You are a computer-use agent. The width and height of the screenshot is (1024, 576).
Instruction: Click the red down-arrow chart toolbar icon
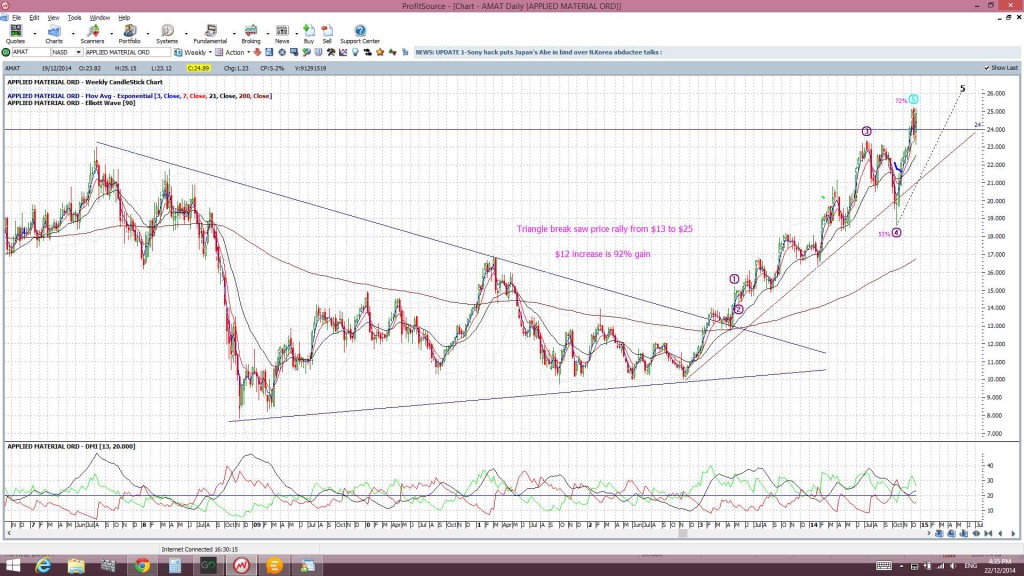pos(257,52)
